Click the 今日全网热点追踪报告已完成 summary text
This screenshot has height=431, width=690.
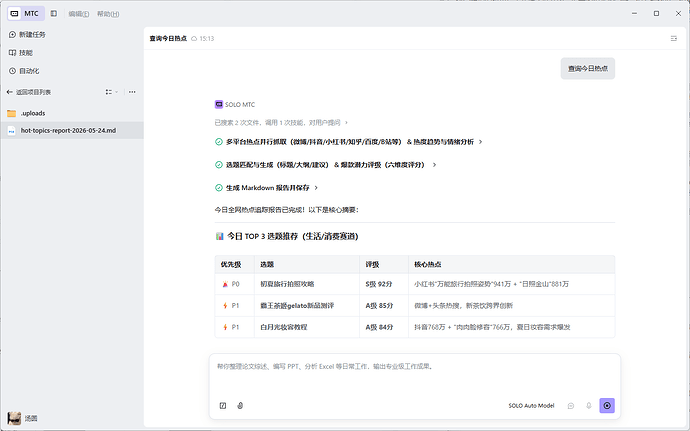(x=286, y=210)
